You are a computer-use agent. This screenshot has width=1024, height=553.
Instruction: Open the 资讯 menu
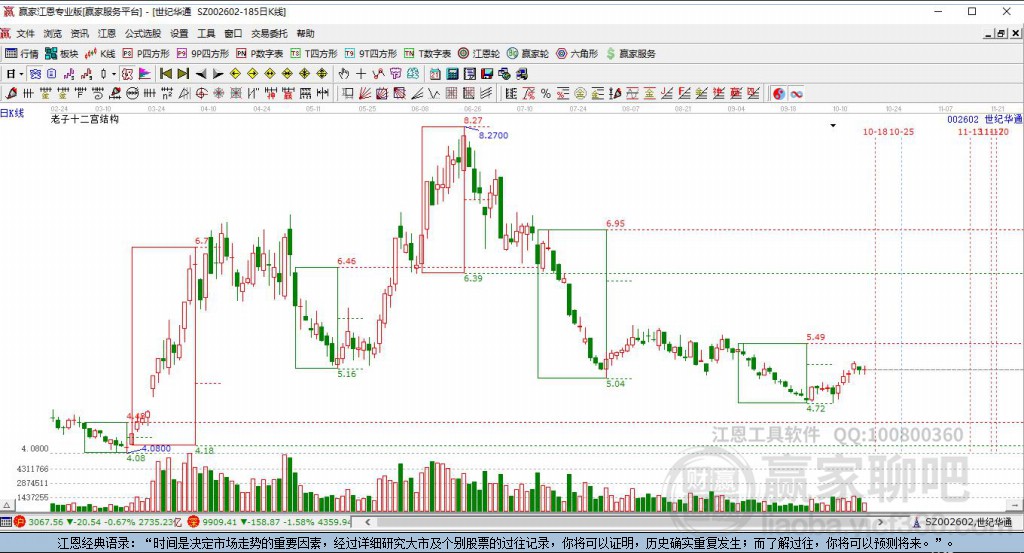pyautogui.click(x=80, y=33)
